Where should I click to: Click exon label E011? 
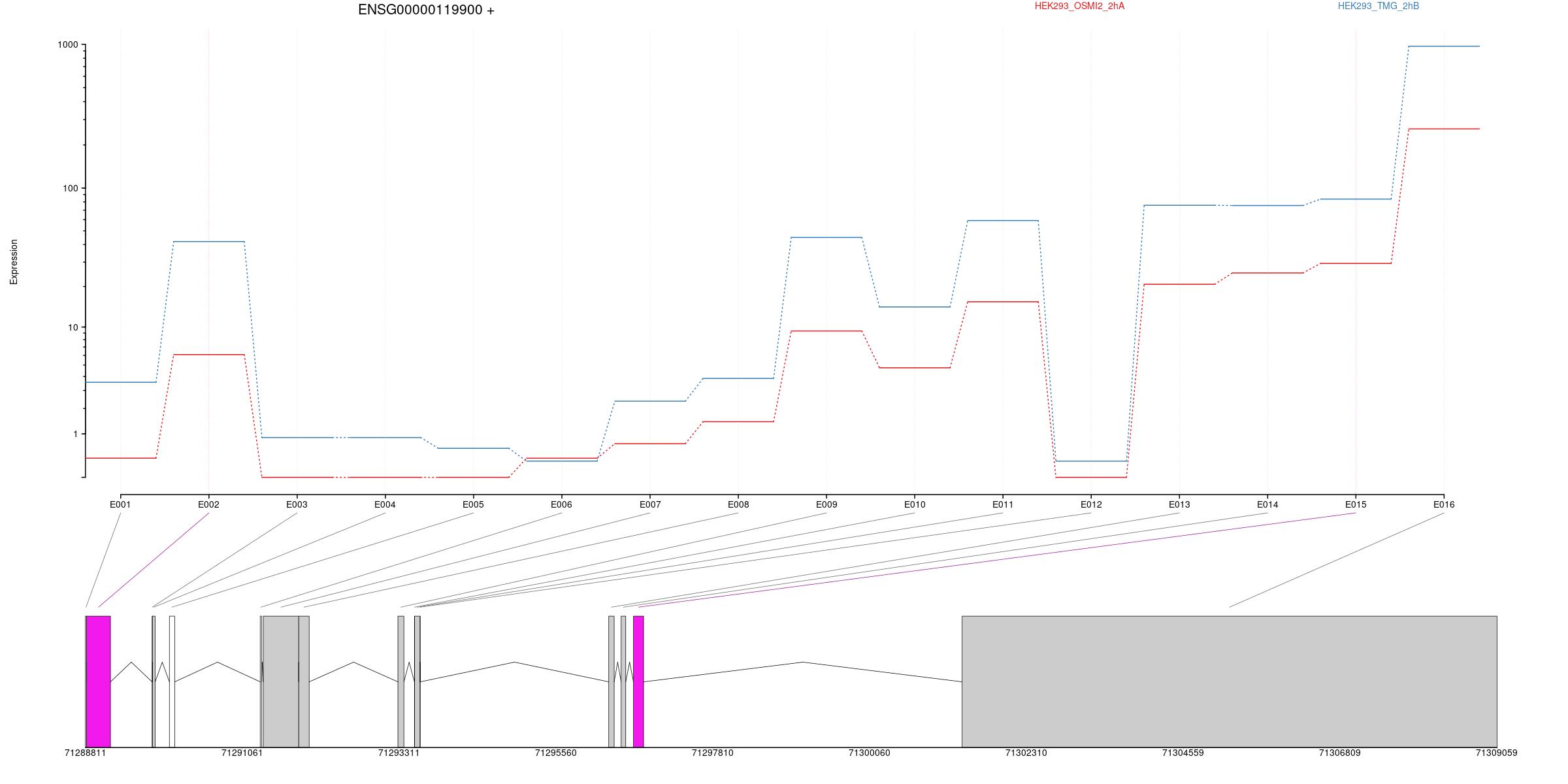coord(1003,504)
